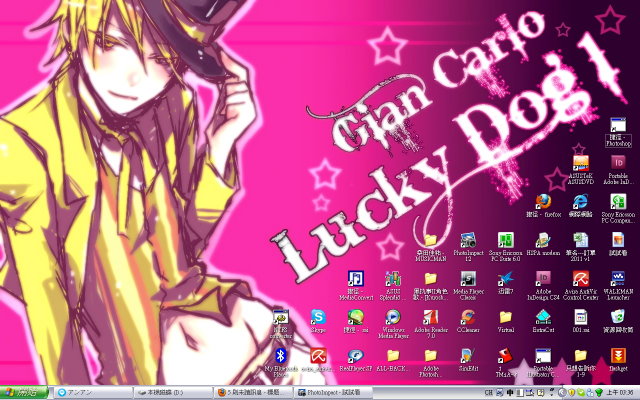Launch ASUS Splendid utility
Image resolution: width=640 pixels, height=400 pixels.
click(393, 278)
